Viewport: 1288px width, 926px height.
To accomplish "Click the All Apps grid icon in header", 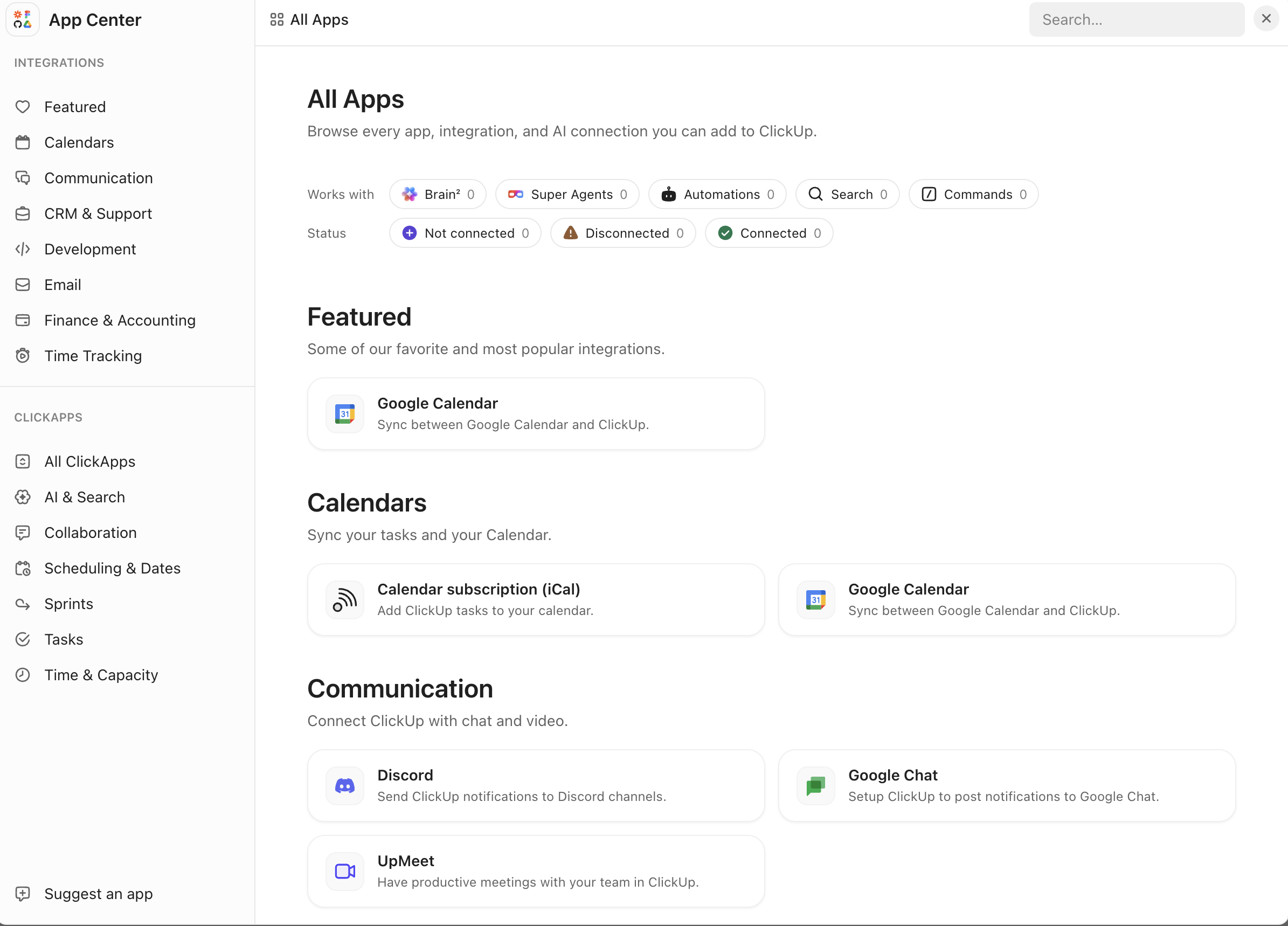I will click(x=276, y=19).
